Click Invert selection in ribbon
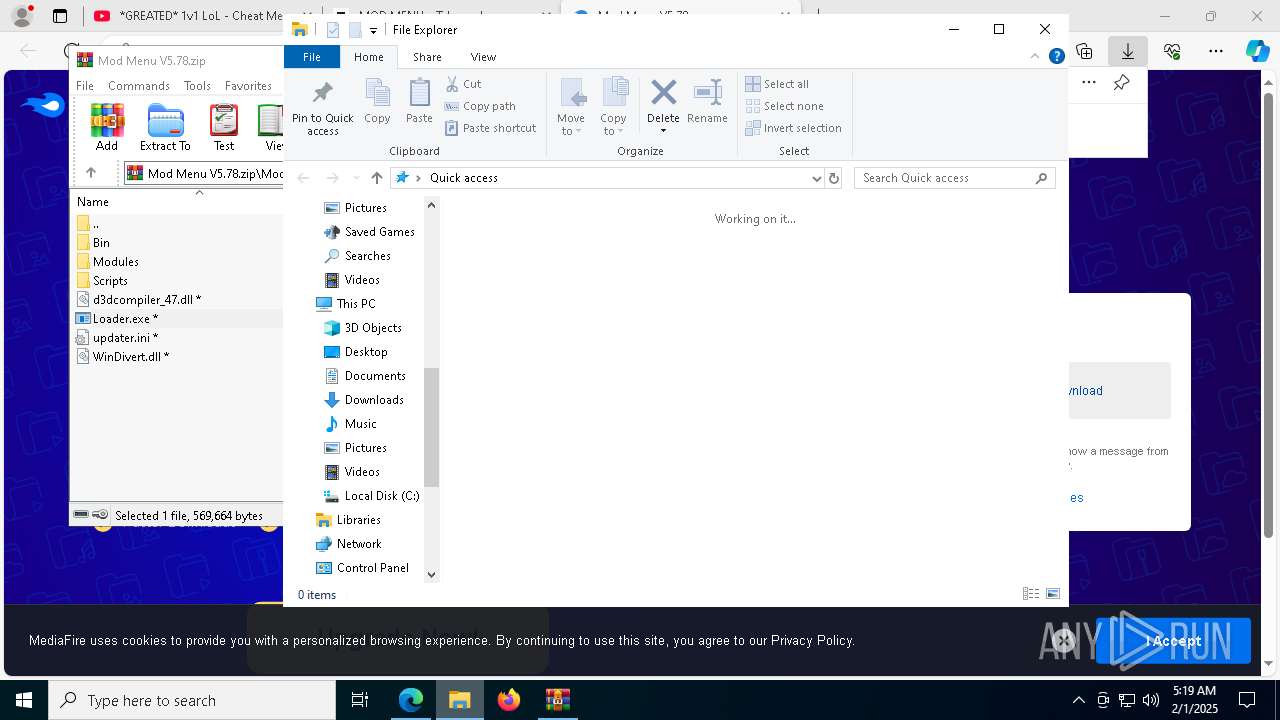Viewport: 1280px width, 720px height. pos(793,128)
